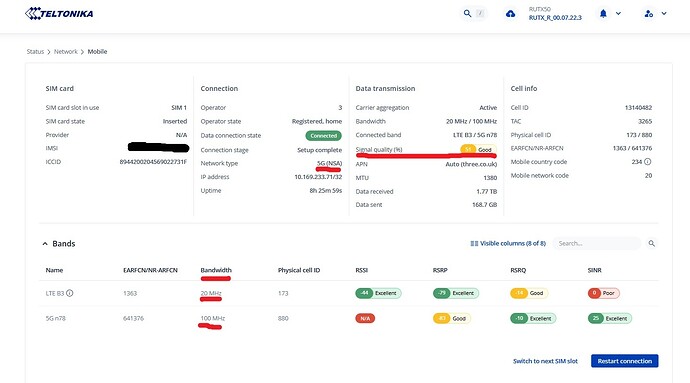The width and height of the screenshot is (690, 383).
Task: Expand the user account dropdown chevron
Action: 664,14
